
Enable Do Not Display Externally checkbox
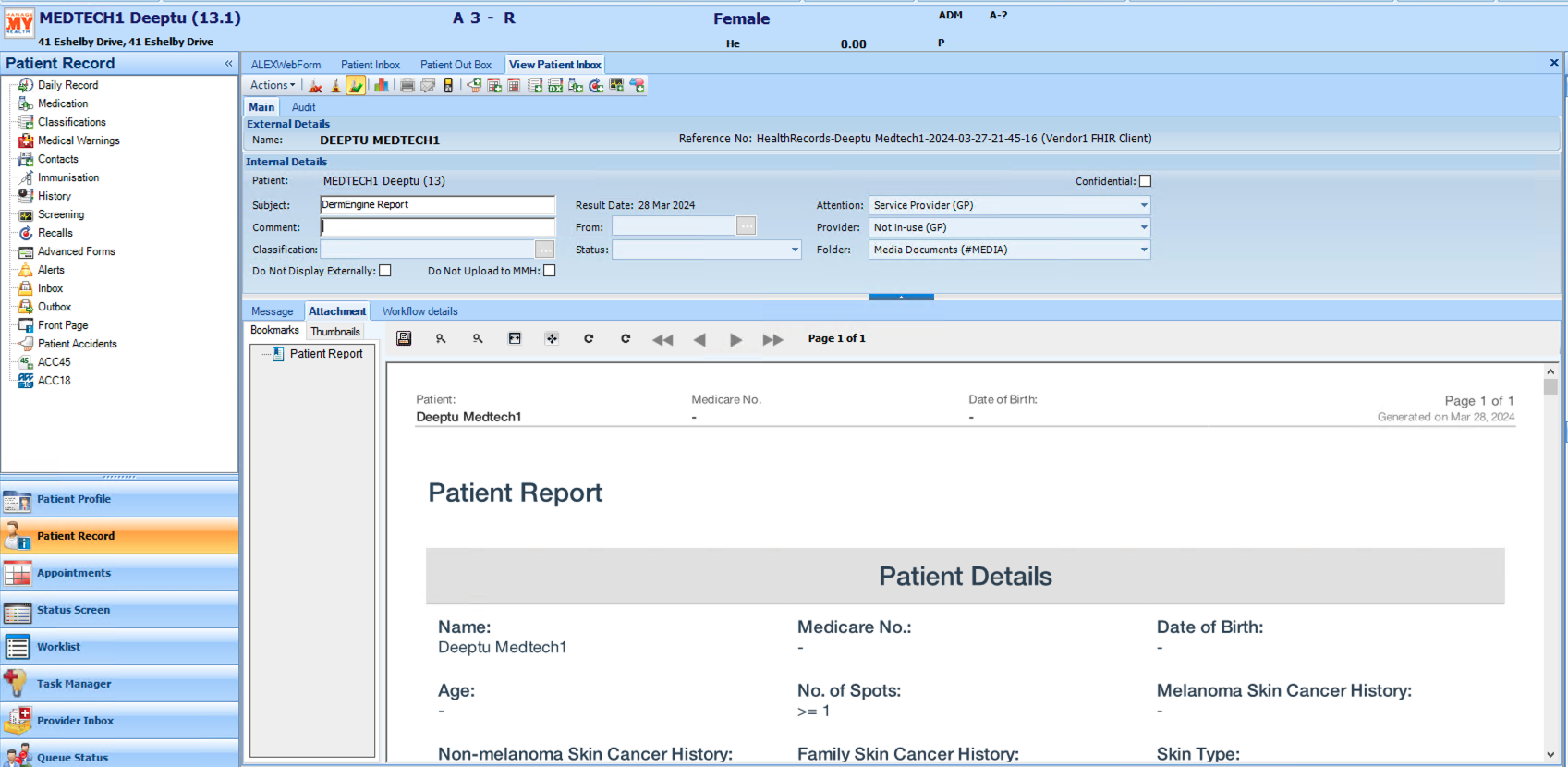click(385, 271)
